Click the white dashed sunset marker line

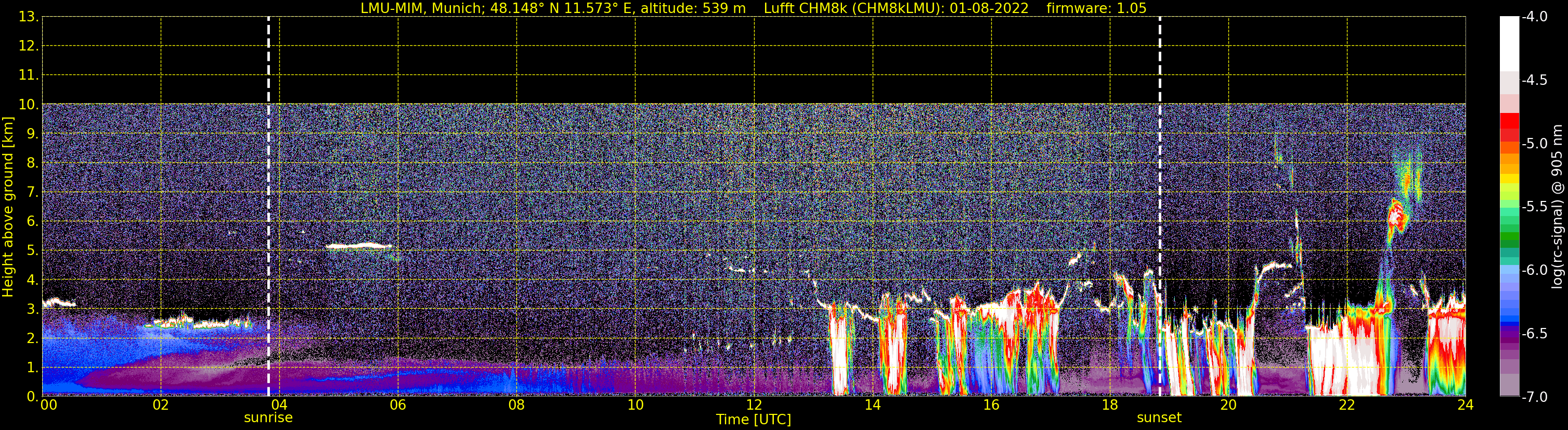pos(1160,207)
